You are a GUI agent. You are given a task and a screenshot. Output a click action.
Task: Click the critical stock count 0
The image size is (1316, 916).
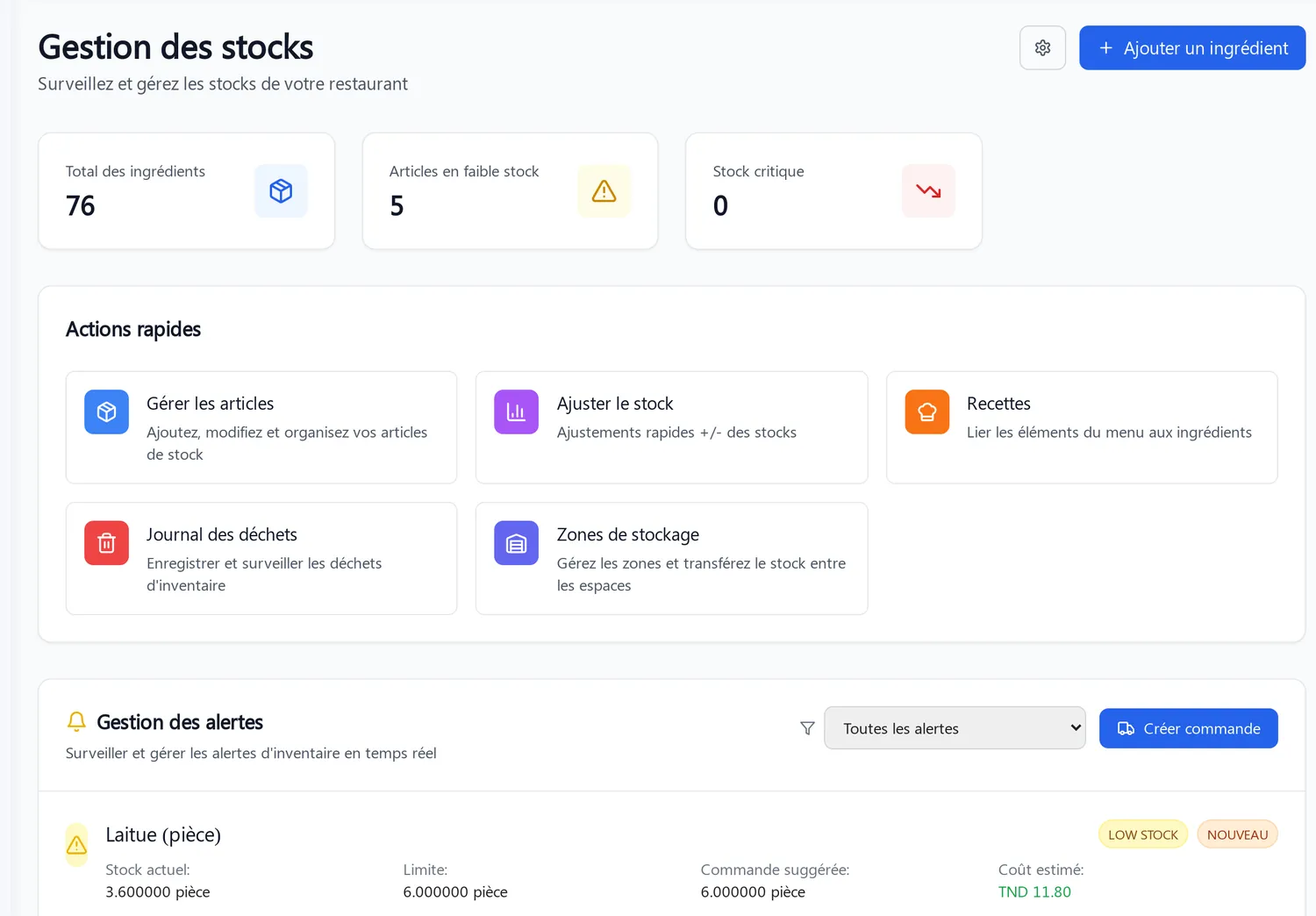720,205
